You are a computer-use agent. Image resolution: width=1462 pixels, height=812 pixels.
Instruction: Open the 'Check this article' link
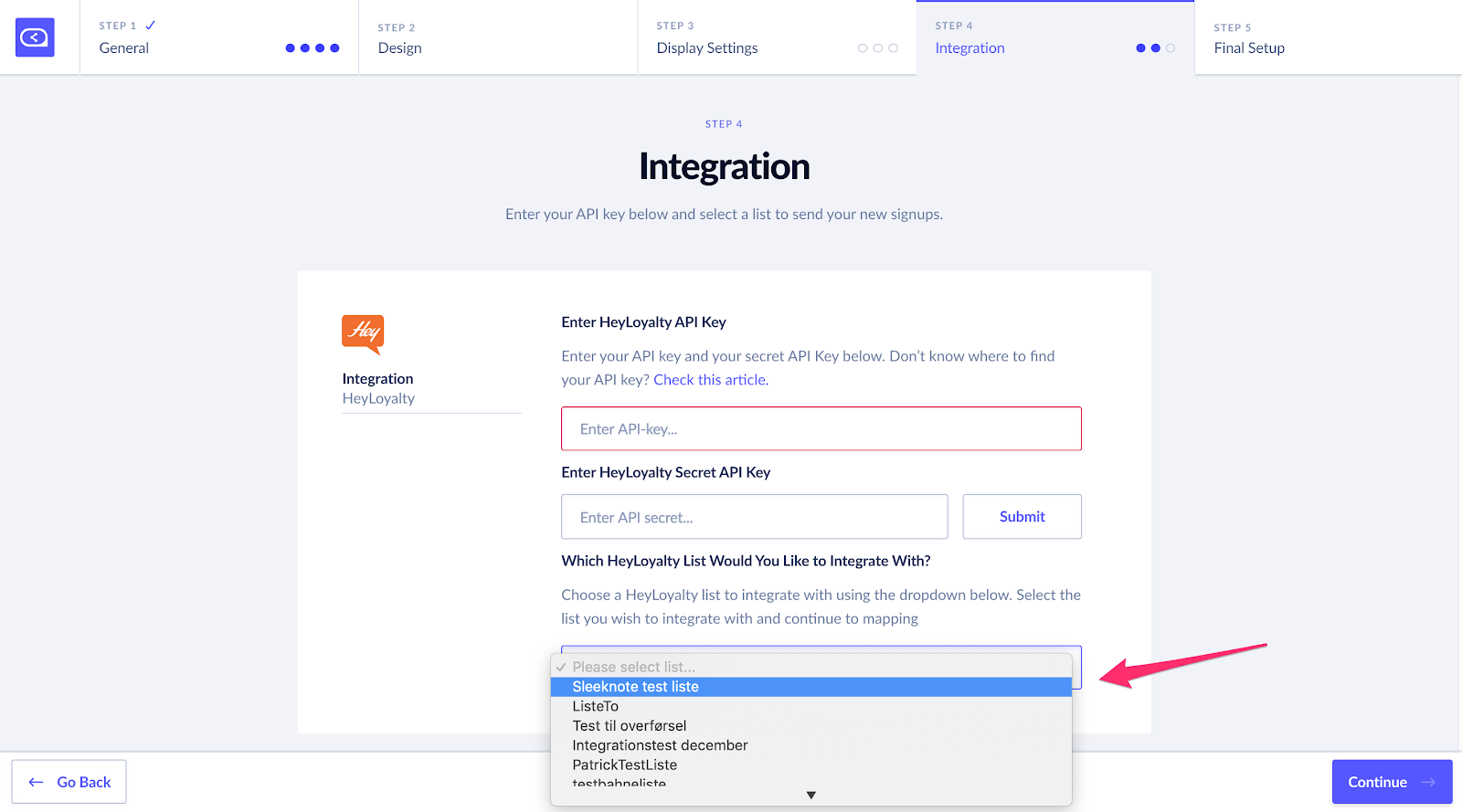tap(710, 380)
